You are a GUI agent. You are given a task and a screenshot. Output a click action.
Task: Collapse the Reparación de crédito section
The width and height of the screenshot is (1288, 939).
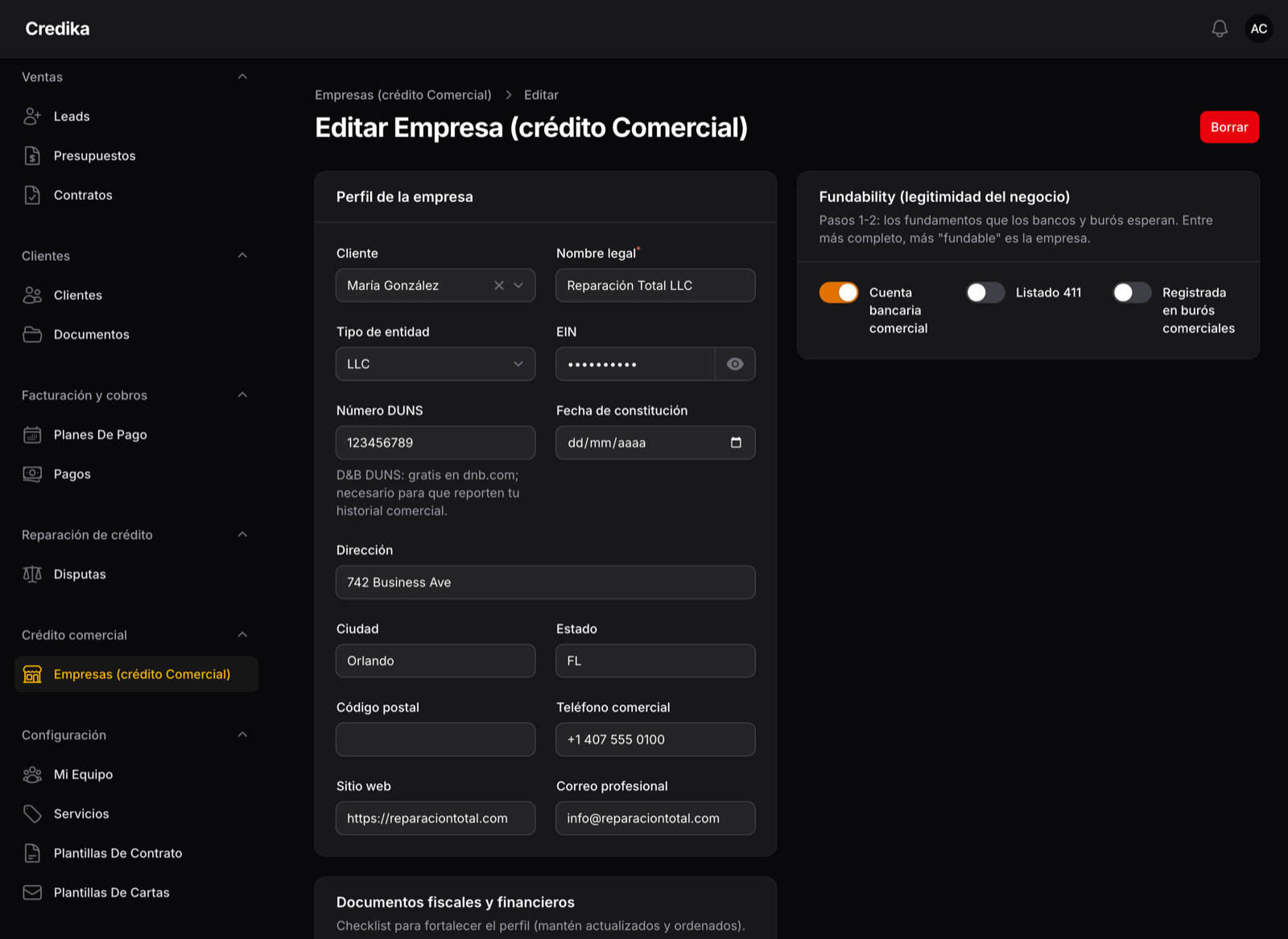[x=242, y=535]
